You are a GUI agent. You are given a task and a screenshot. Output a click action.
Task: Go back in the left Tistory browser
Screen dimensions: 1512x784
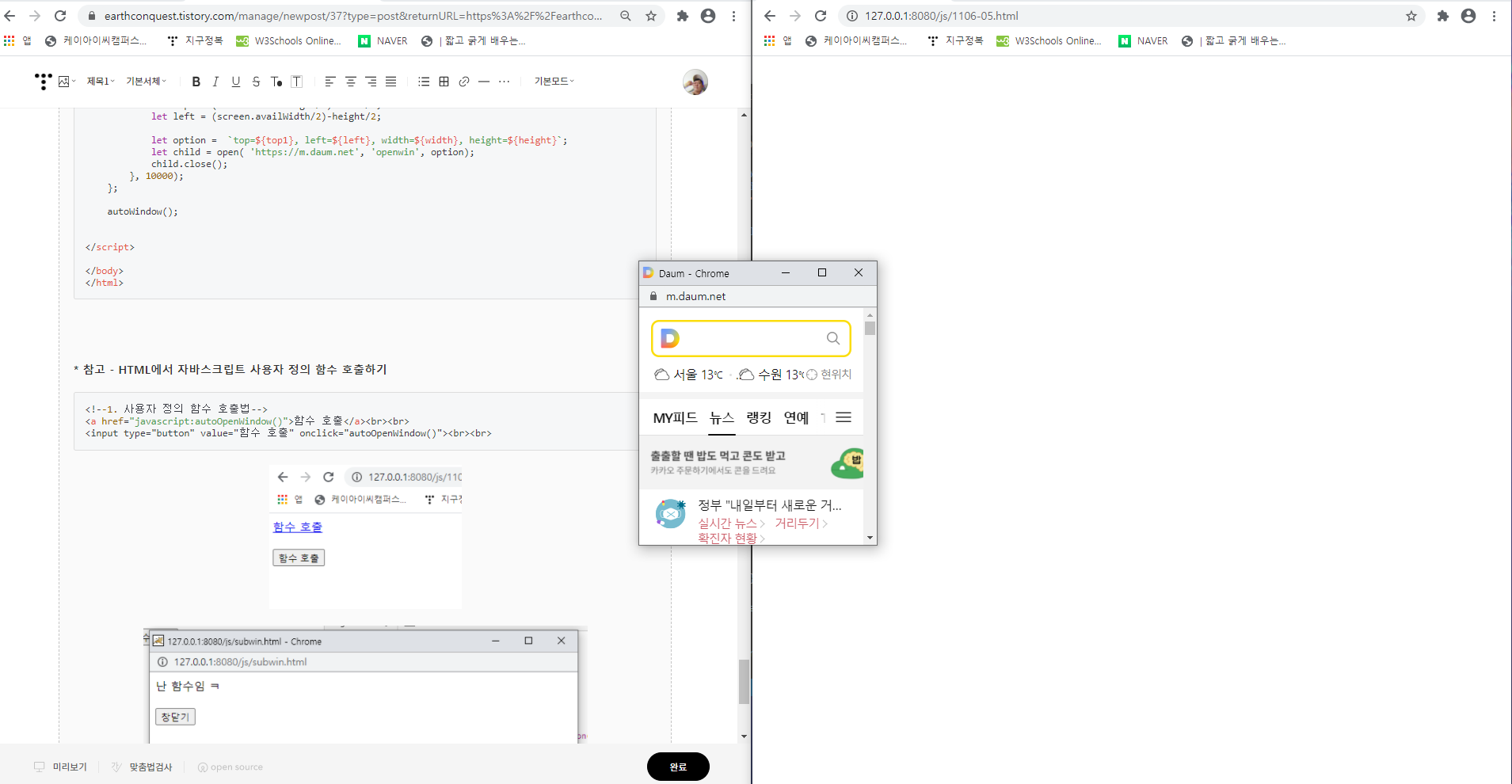coord(10,16)
